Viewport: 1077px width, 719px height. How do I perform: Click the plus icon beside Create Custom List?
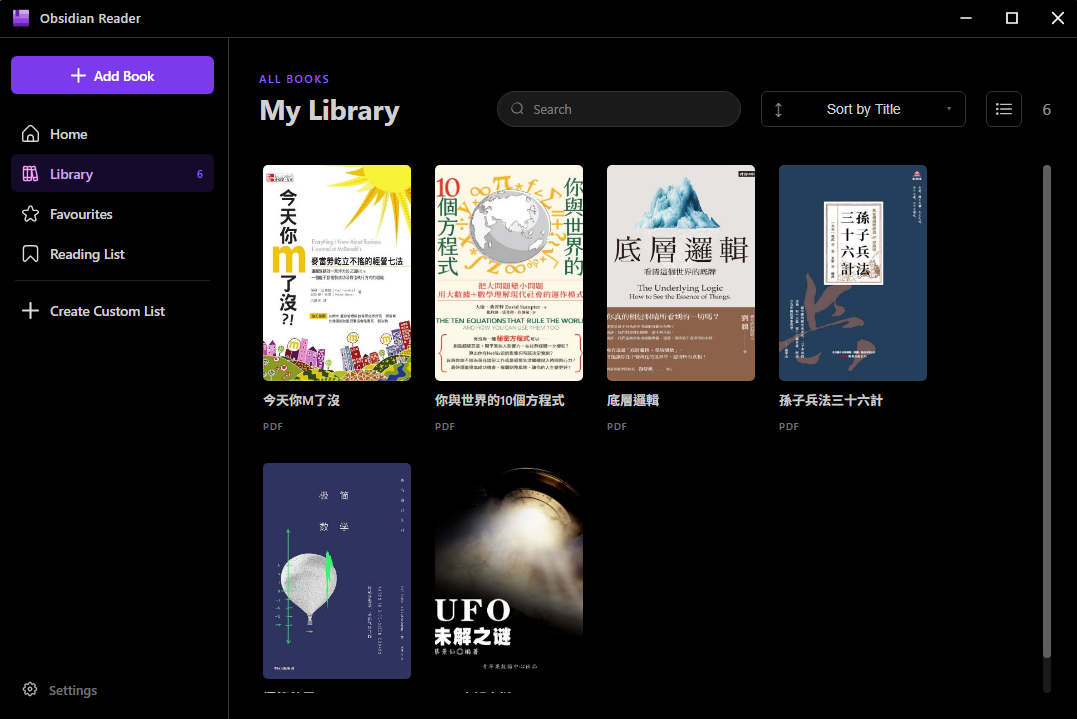(x=30, y=310)
